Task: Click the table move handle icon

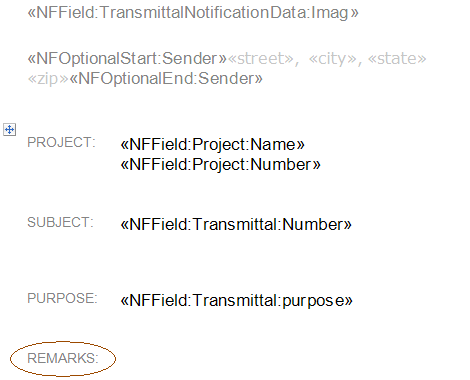Action: click(x=9, y=129)
